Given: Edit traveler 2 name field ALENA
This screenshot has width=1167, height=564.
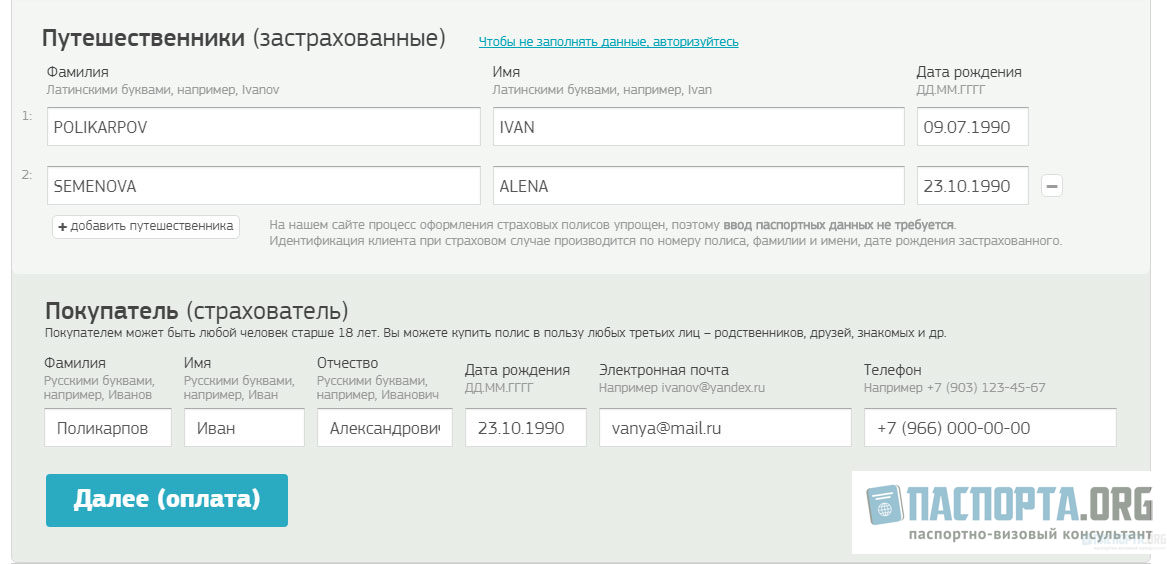Looking at the screenshot, I should pos(699,185).
